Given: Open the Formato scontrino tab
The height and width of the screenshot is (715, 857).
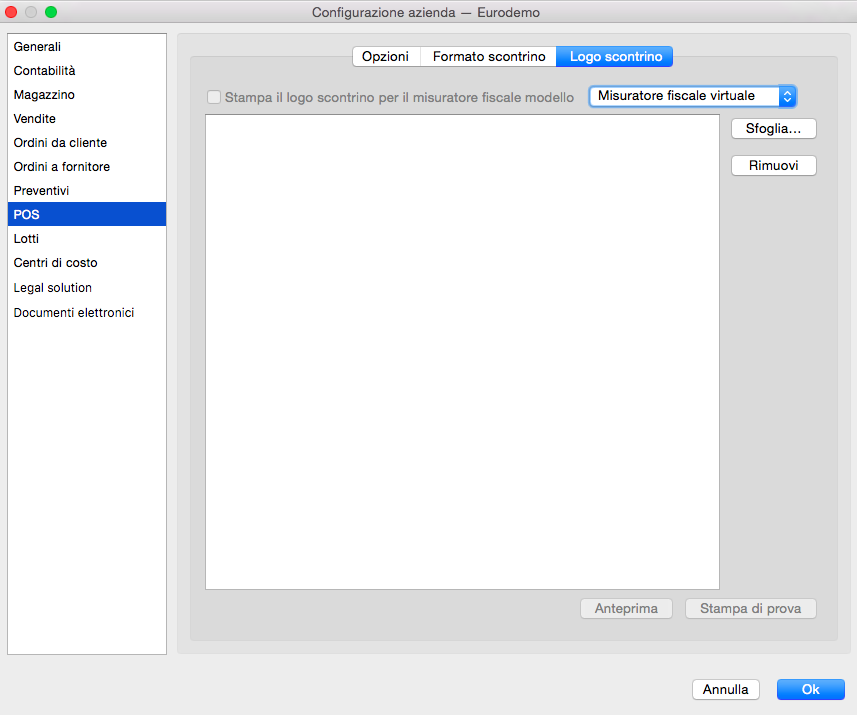Looking at the screenshot, I should point(489,57).
